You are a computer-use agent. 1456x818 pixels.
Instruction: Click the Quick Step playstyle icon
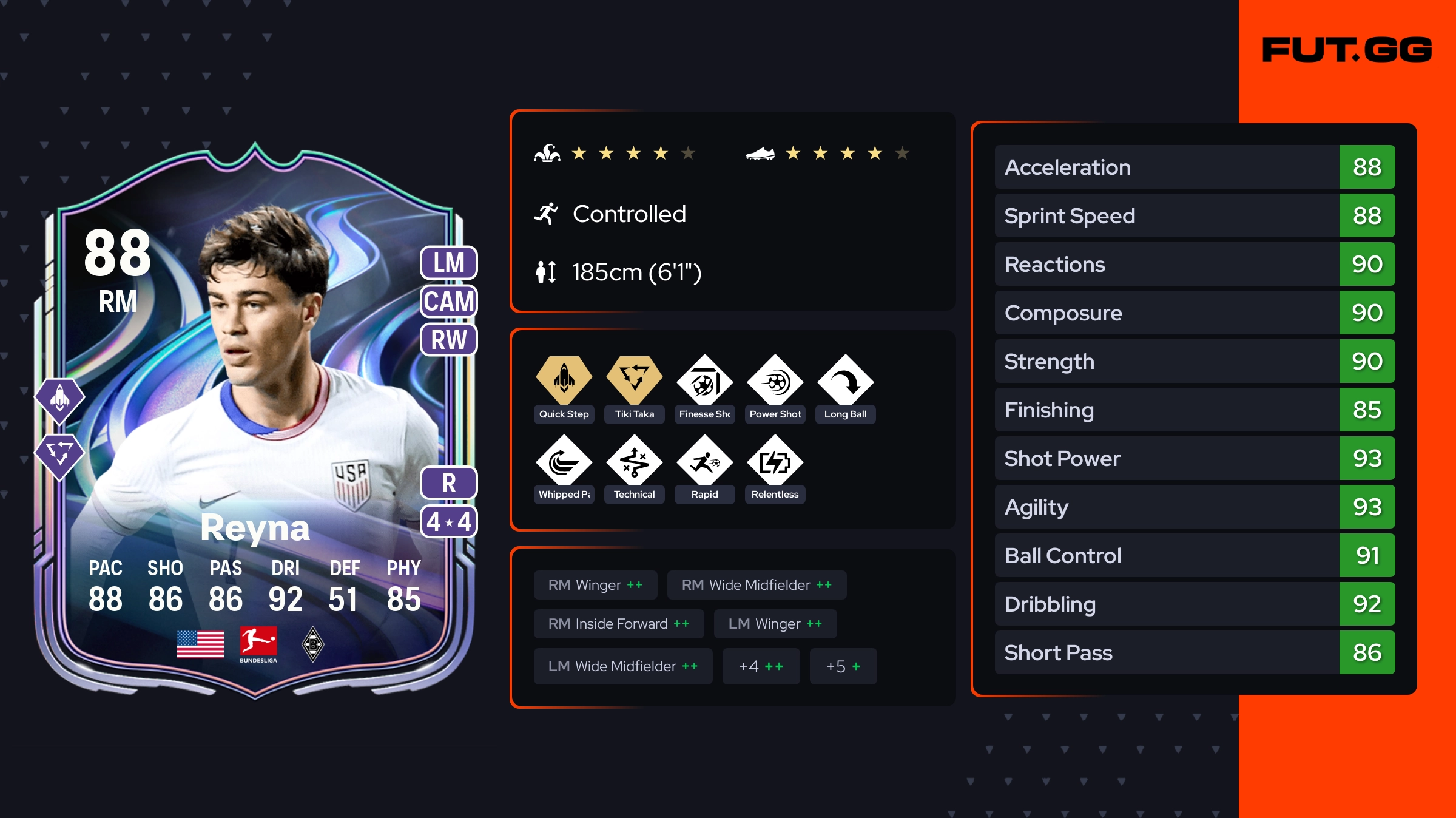564,380
